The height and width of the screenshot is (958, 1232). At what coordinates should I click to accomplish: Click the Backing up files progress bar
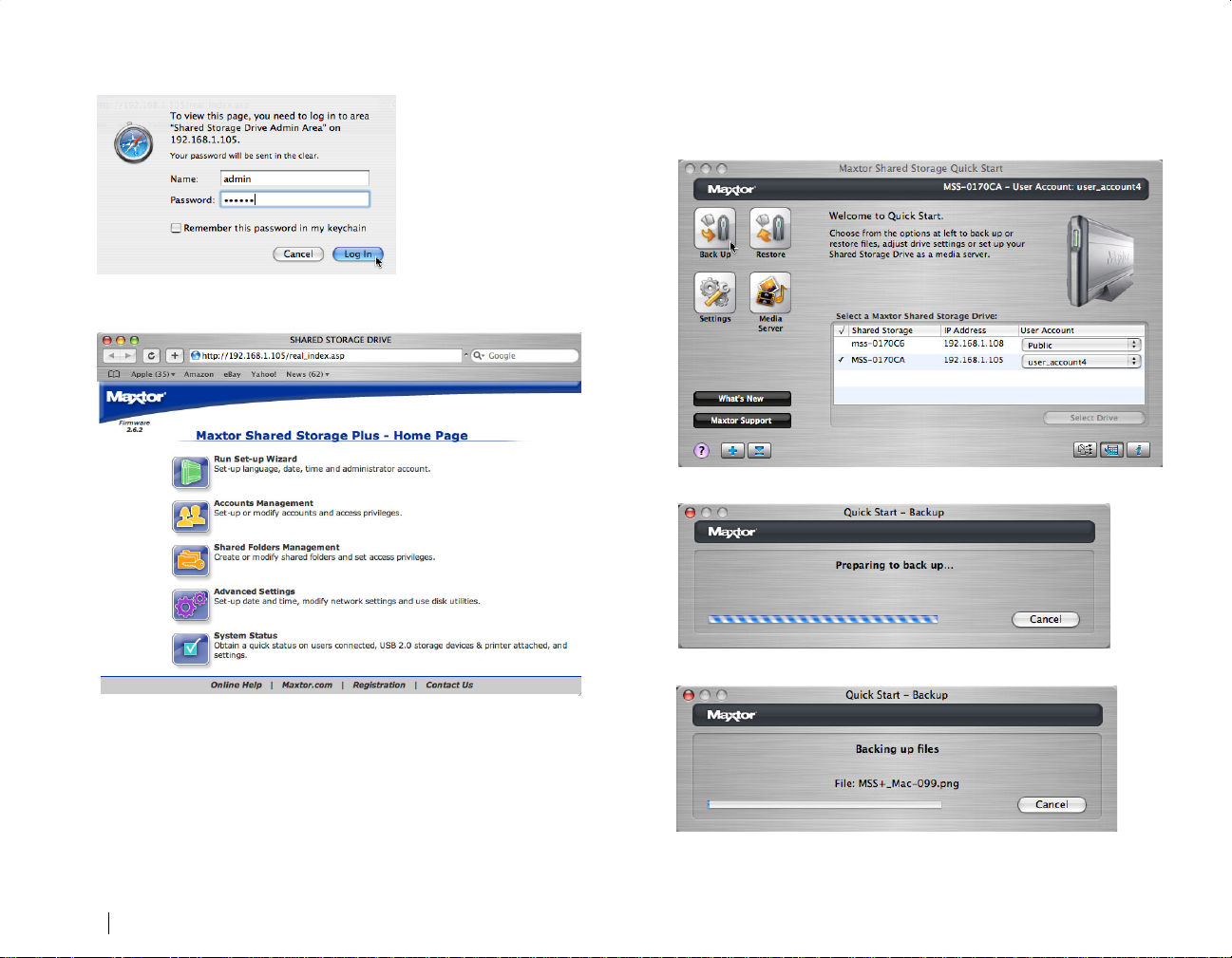point(824,804)
